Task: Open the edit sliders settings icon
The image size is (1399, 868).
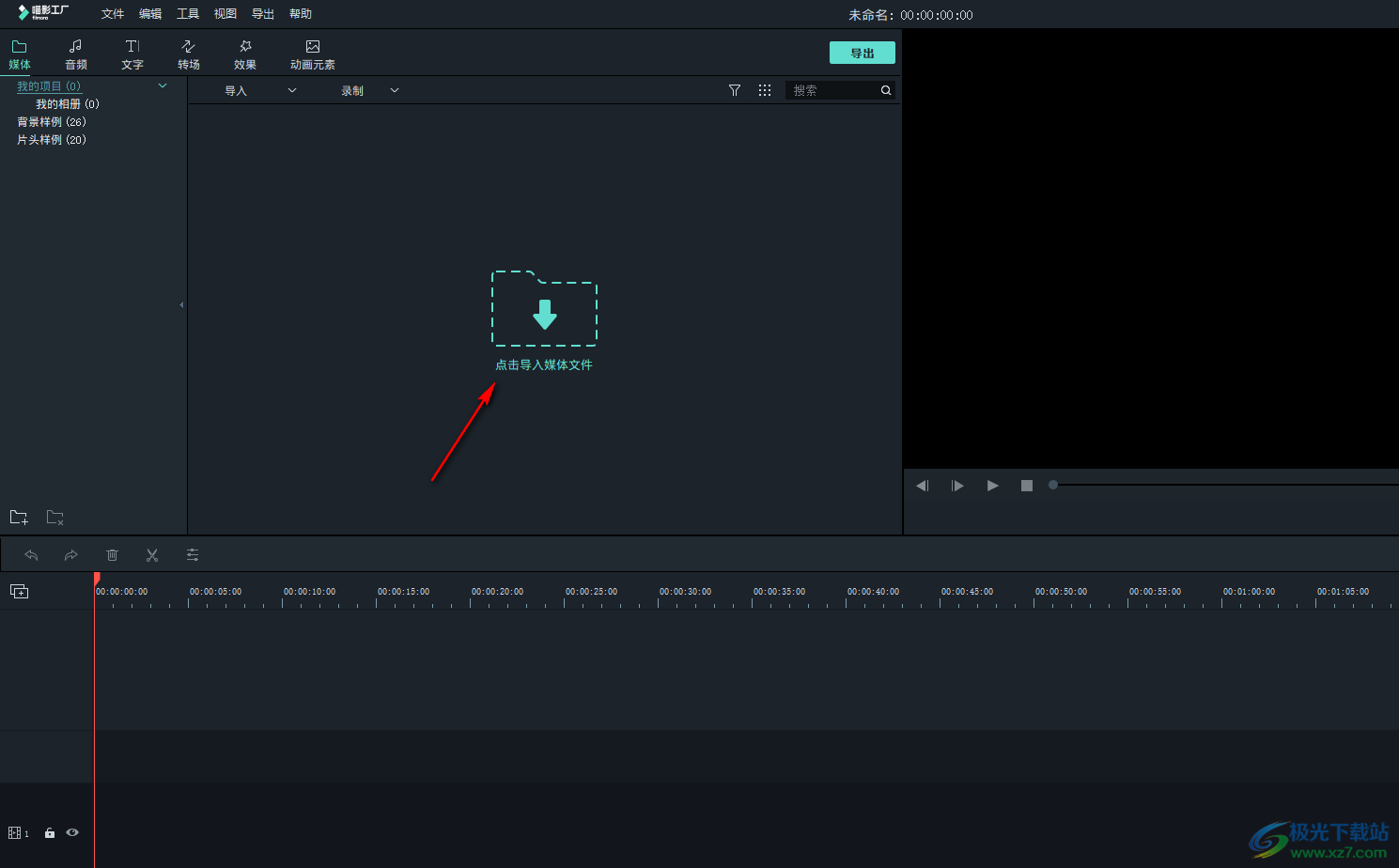Action: (x=193, y=555)
